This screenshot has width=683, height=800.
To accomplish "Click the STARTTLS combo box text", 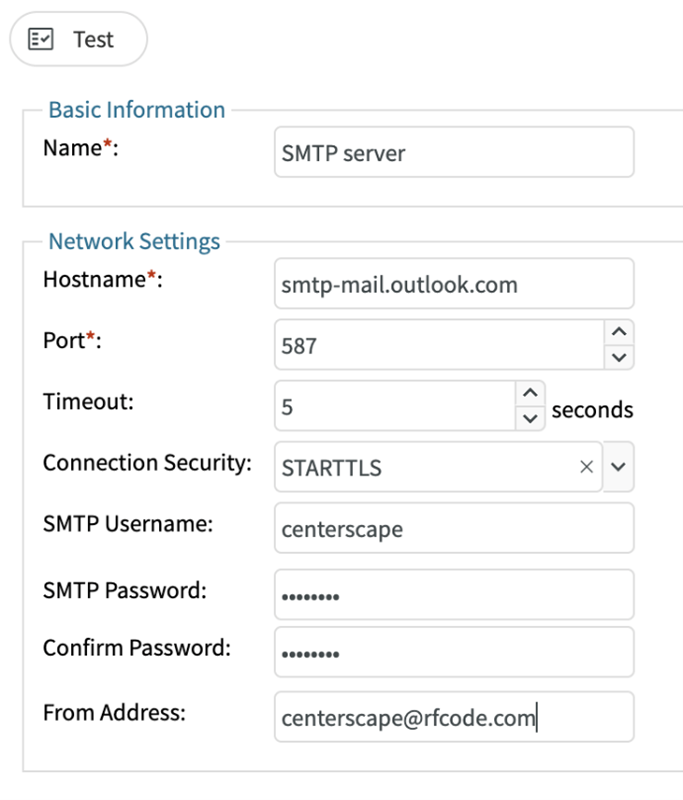I will 420,467.
